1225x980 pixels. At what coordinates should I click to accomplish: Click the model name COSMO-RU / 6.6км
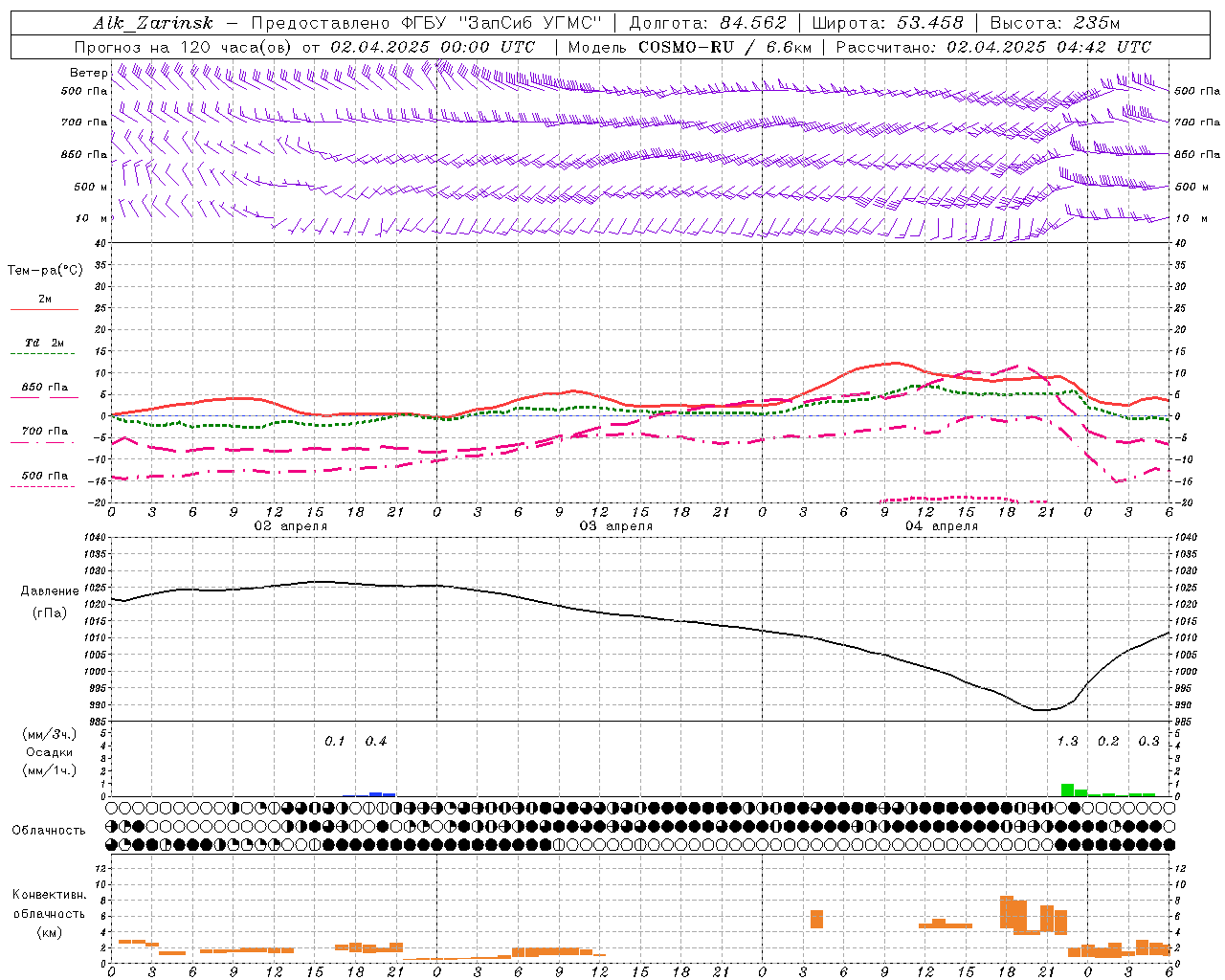(x=725, y=47)
